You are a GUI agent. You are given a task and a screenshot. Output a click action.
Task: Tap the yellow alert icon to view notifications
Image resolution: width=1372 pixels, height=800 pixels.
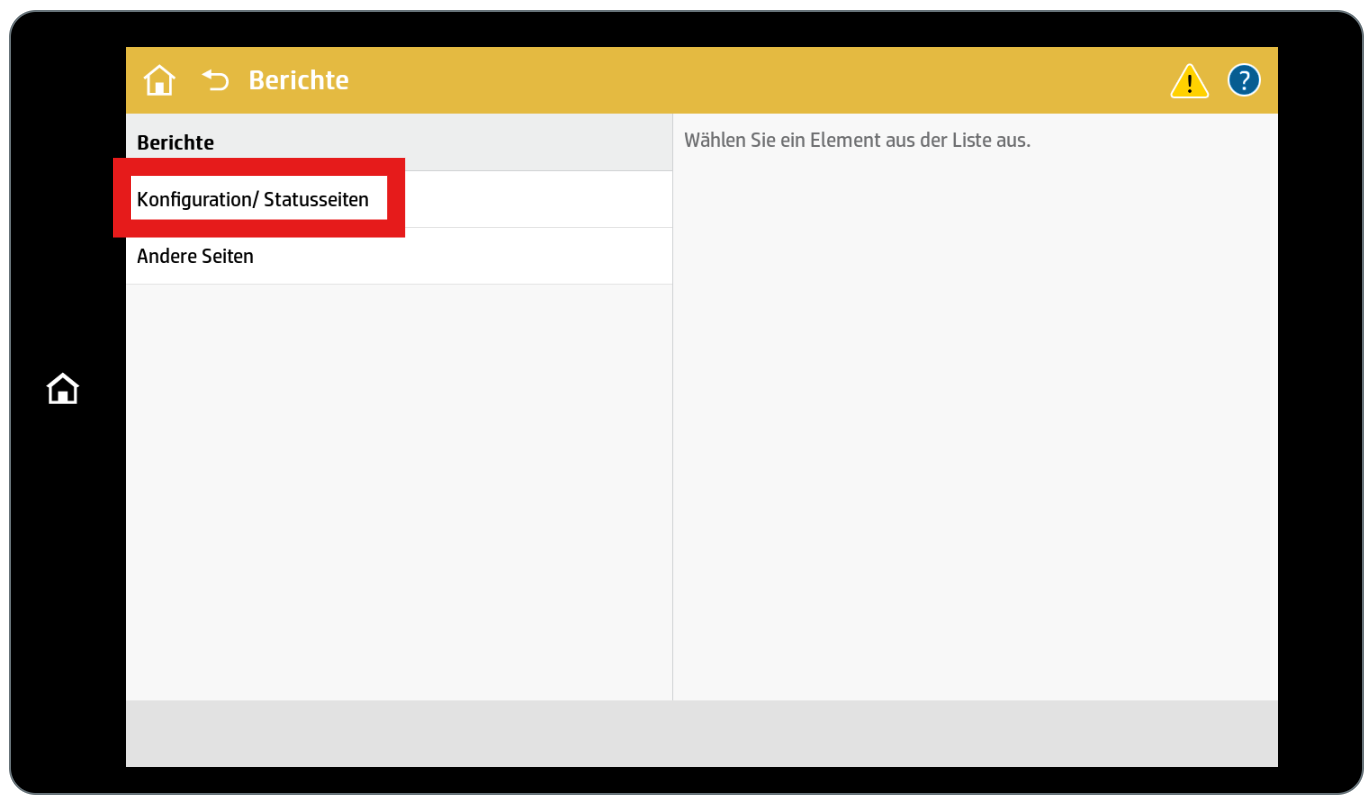click(x=1189, y=80)
